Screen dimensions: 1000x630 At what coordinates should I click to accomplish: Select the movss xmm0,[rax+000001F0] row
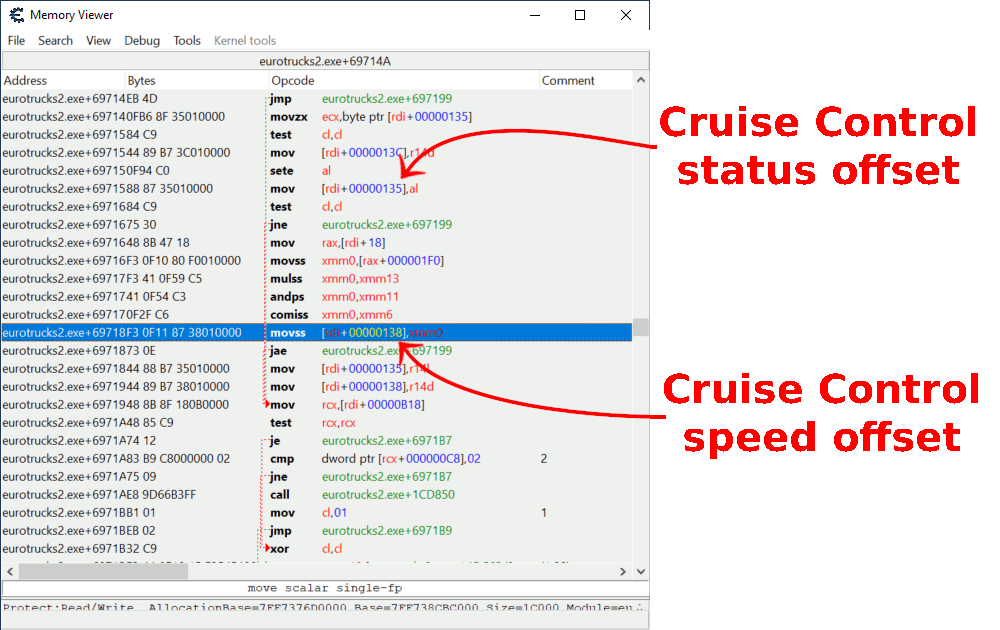coord(317,260)
